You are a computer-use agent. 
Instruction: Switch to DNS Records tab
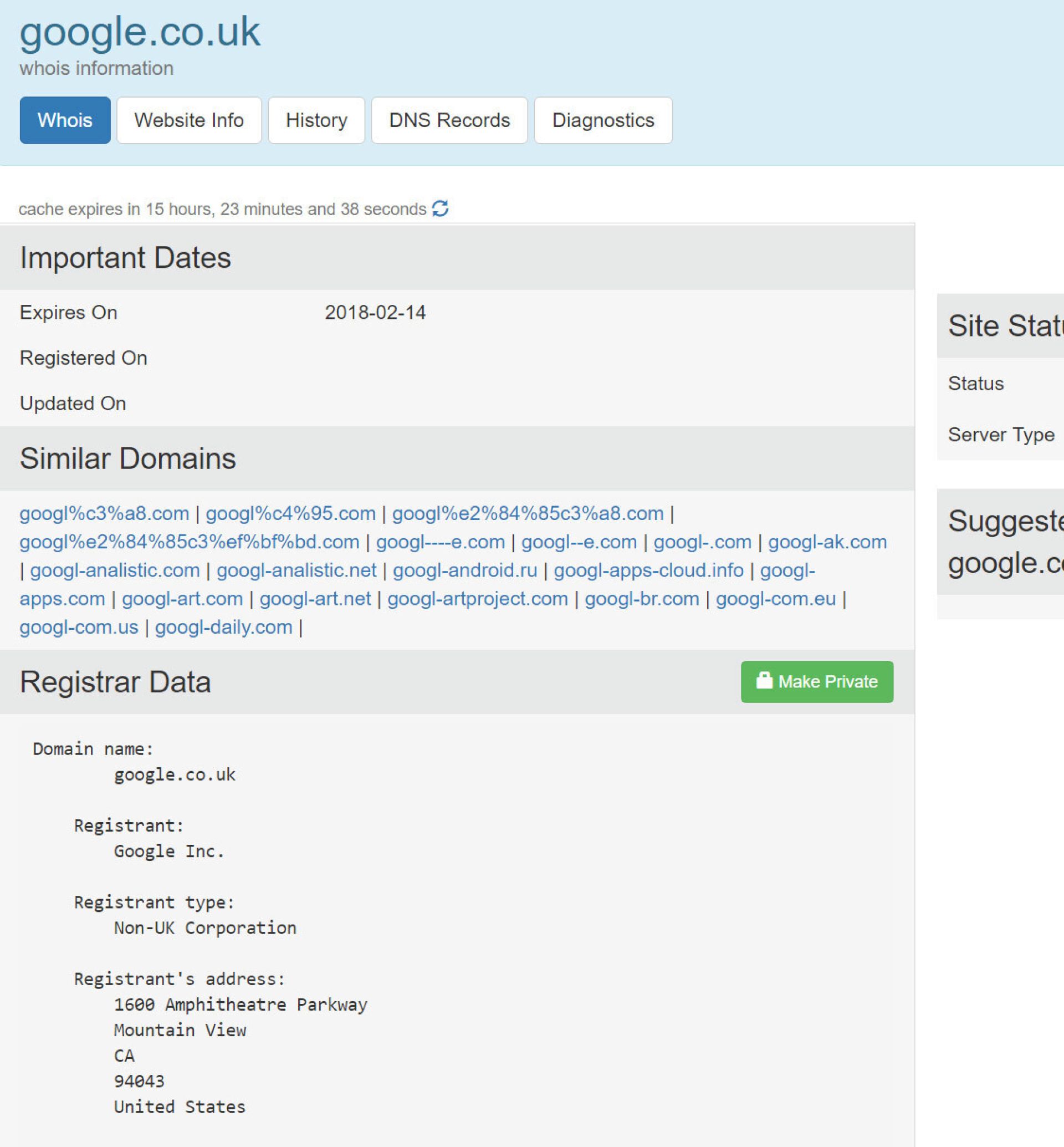449,120
